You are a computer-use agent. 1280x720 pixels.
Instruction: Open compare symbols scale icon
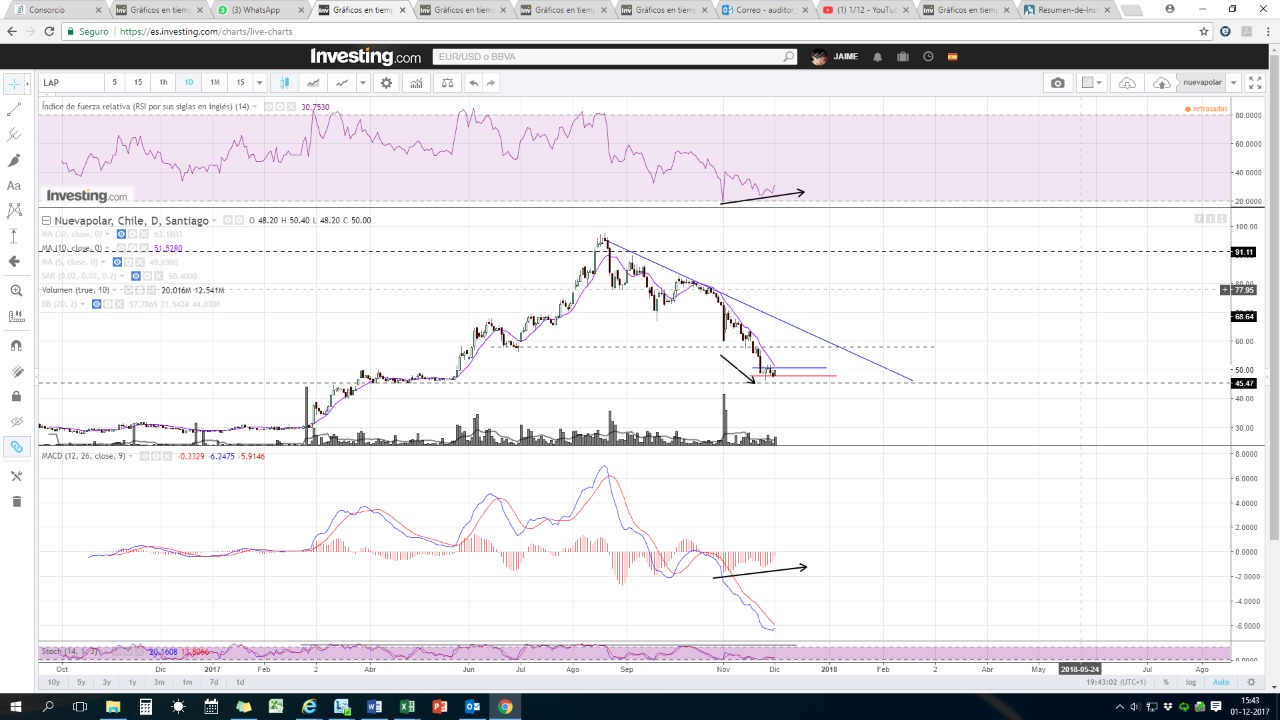447,83
